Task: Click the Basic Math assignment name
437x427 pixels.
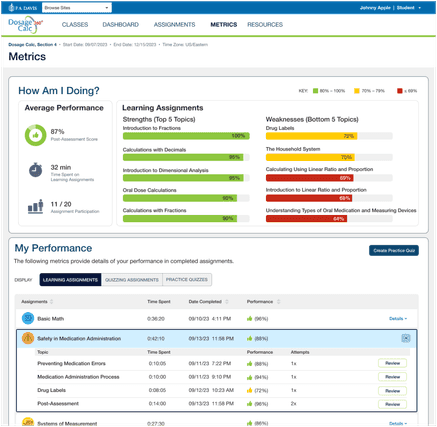Action: [x=51, y=319]
